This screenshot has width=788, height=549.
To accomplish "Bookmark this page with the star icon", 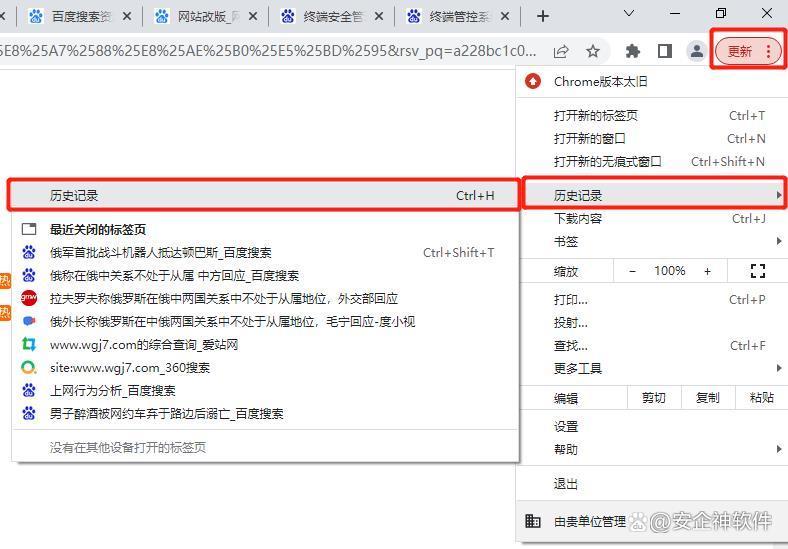I will (x=593, y=51).
